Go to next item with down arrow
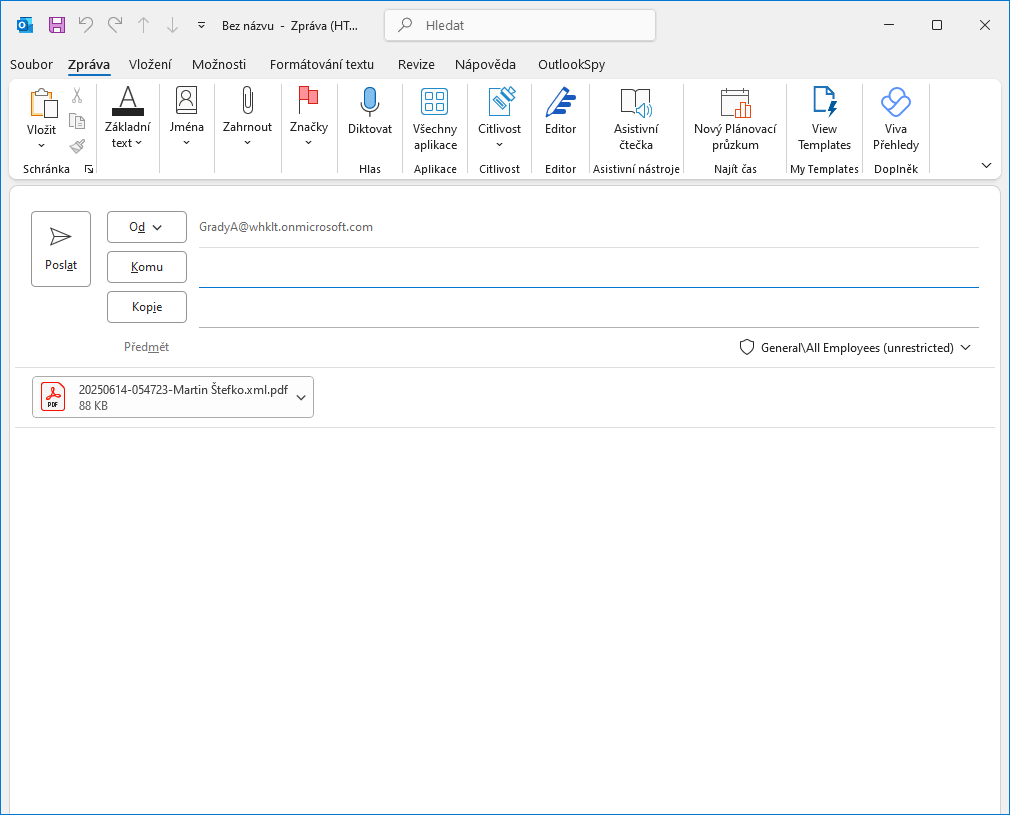 173,25
